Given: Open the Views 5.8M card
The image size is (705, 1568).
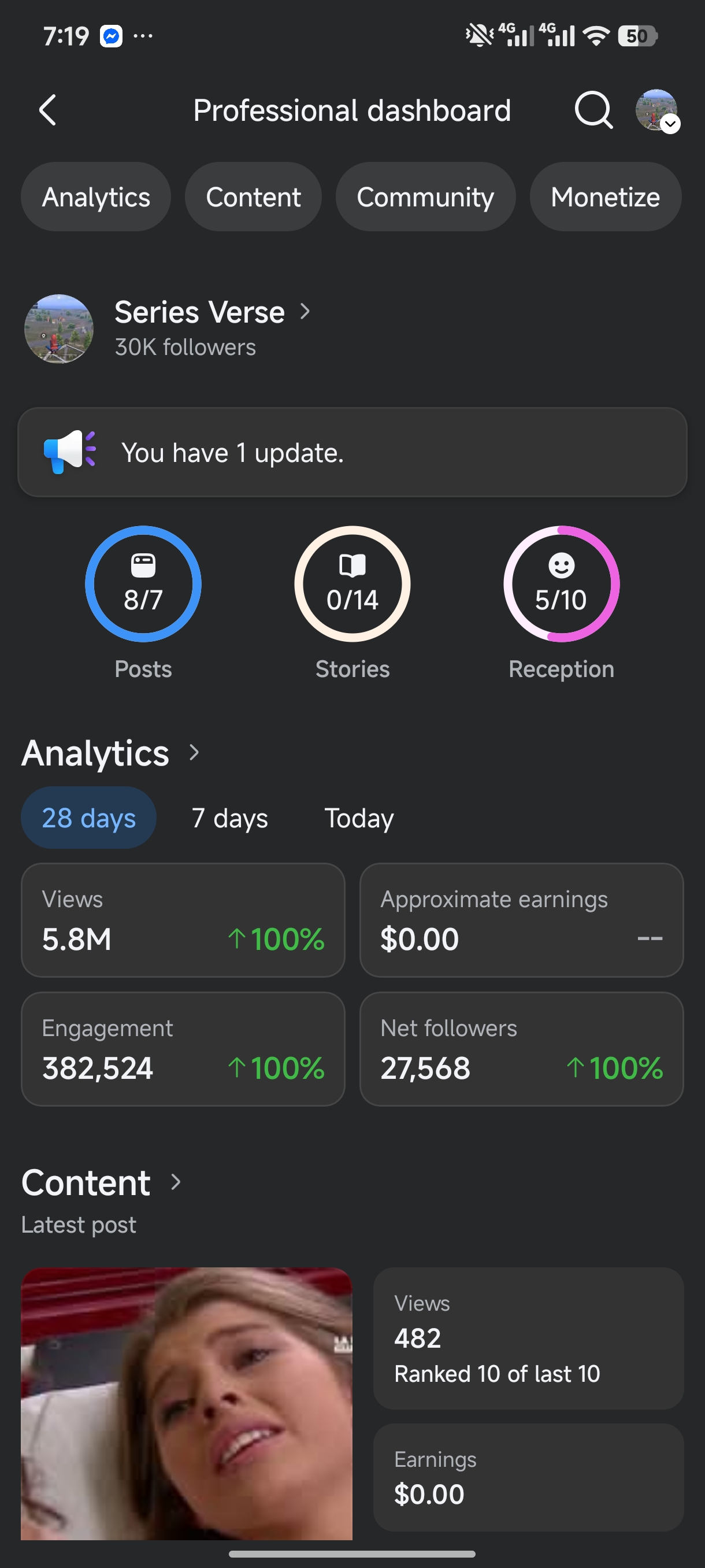Looking at the screenshot, I should (x=183, y=920).
